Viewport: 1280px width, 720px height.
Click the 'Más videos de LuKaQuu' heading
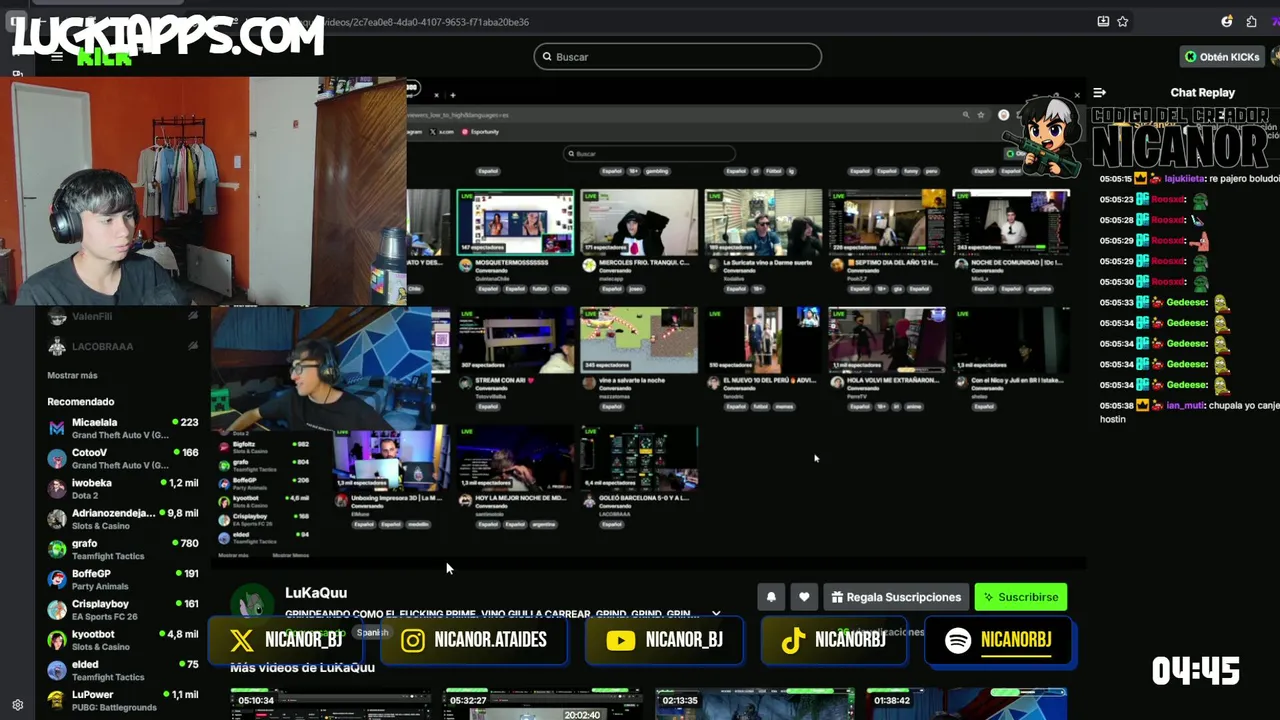tap(302, 667)
